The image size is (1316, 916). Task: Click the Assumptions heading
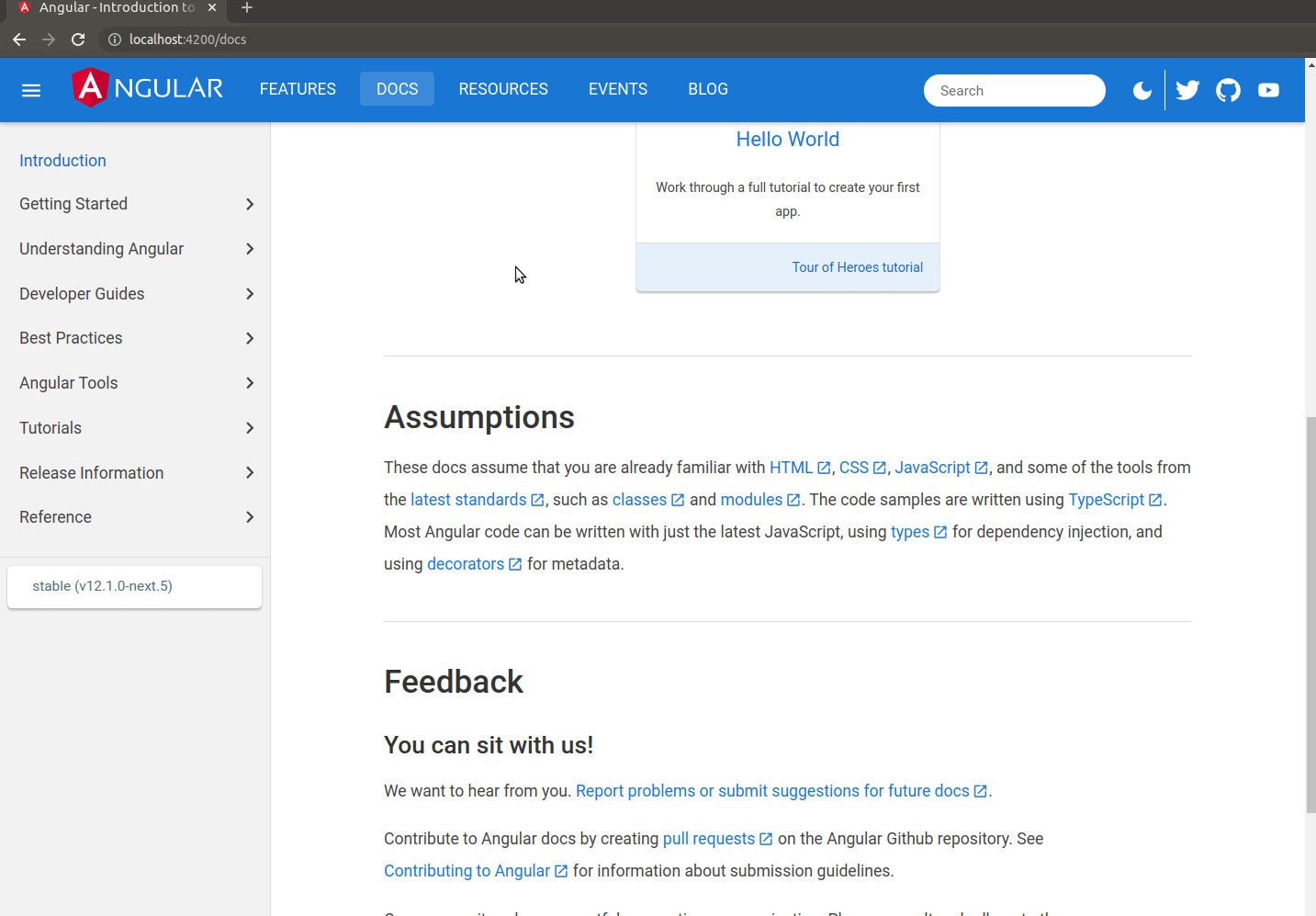(x=479, y=417)
